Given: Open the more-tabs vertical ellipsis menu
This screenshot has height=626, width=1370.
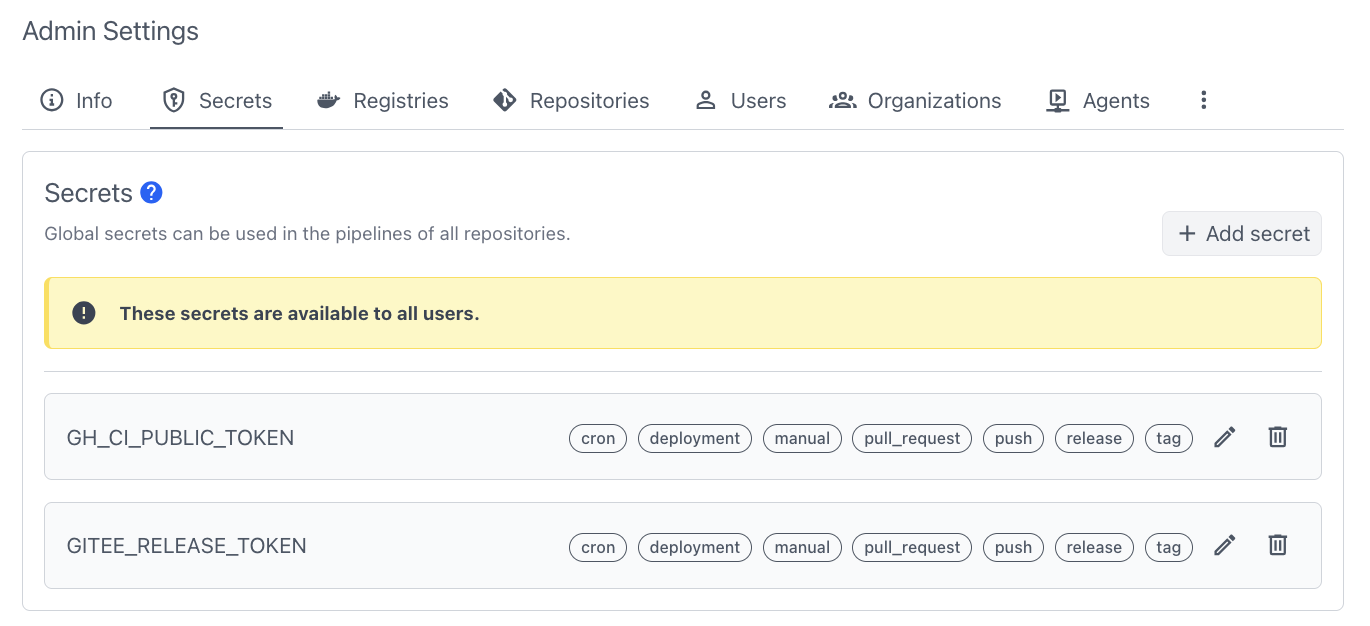Looking at the screenshot, I should 1204,100.
